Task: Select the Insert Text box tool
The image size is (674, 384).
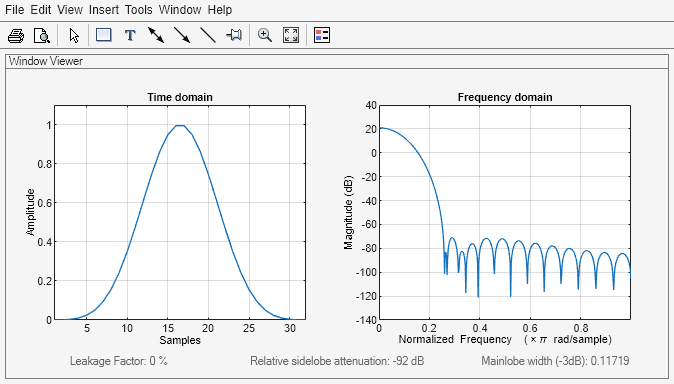Action: pos(130,35)
